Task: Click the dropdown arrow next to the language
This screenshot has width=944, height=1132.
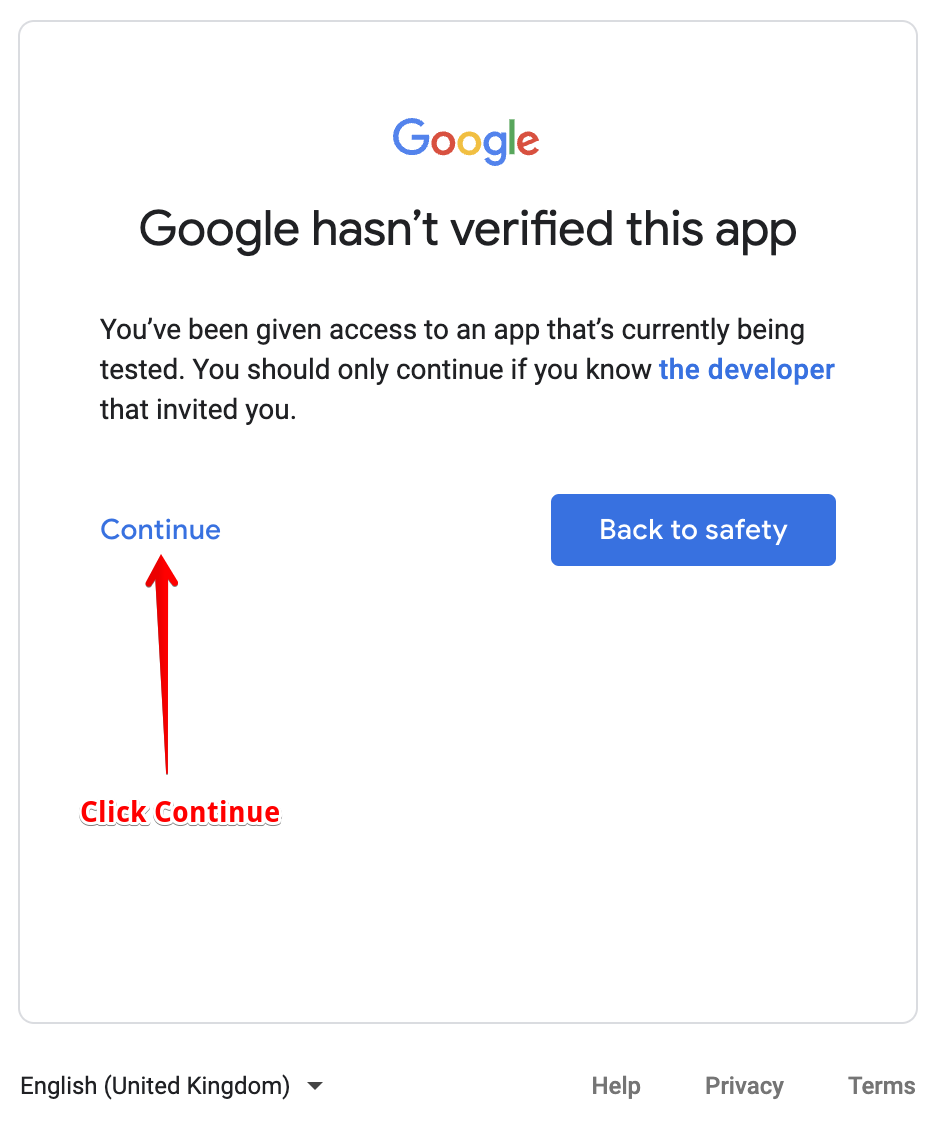Action: point(314,1086)
